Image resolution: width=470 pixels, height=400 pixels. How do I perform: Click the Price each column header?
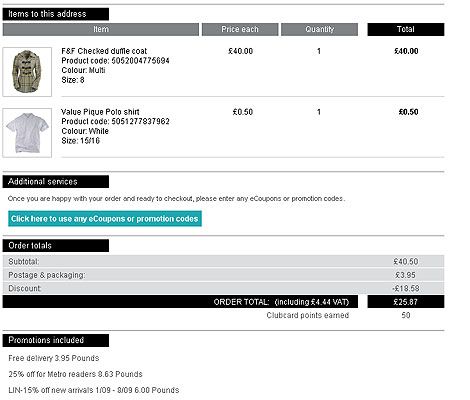(x=240, y=29)
